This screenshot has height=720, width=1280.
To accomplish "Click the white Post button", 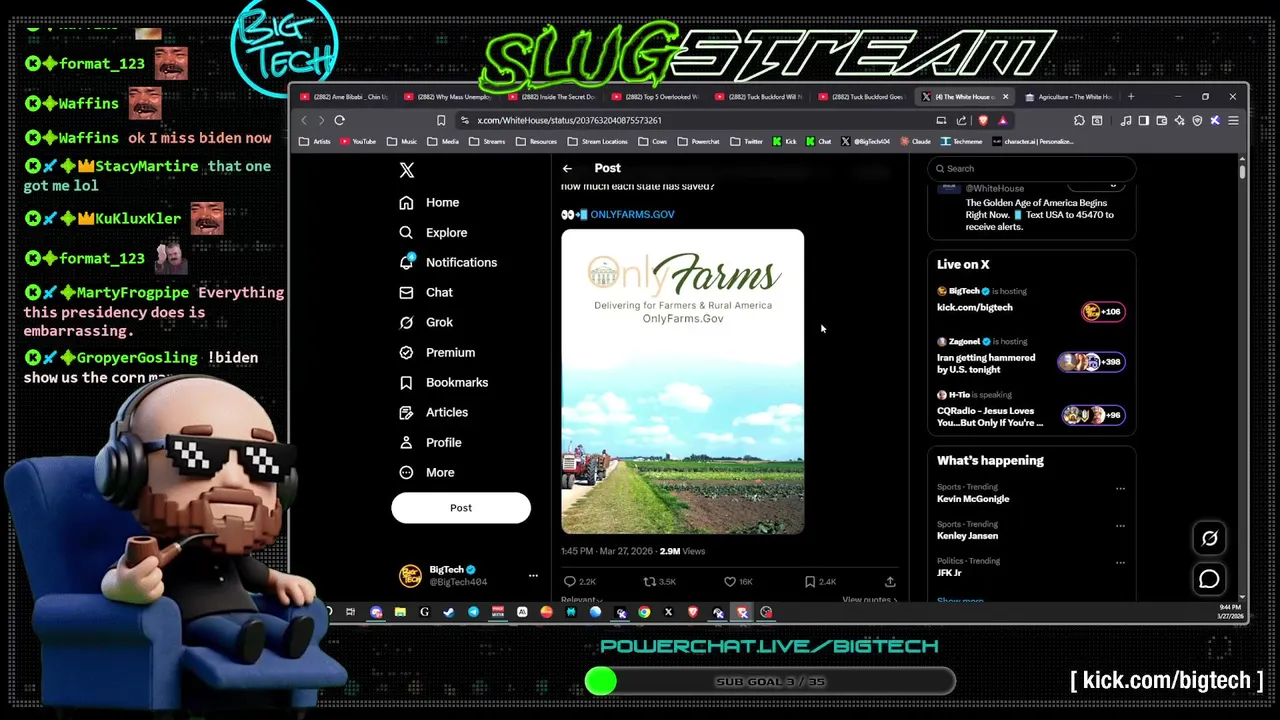I will coord(461,508).
